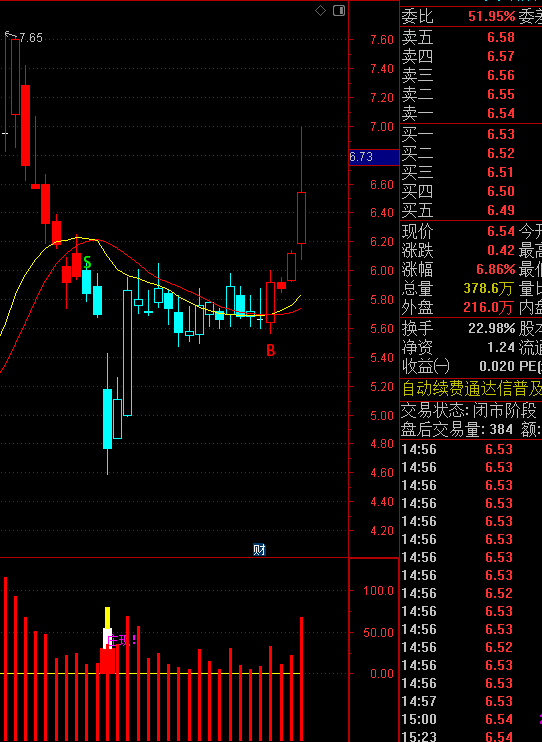This screenshot has width=542, height=742.
Task: Click the 卖五 ask row at 6.58
Action: point(471,37)
